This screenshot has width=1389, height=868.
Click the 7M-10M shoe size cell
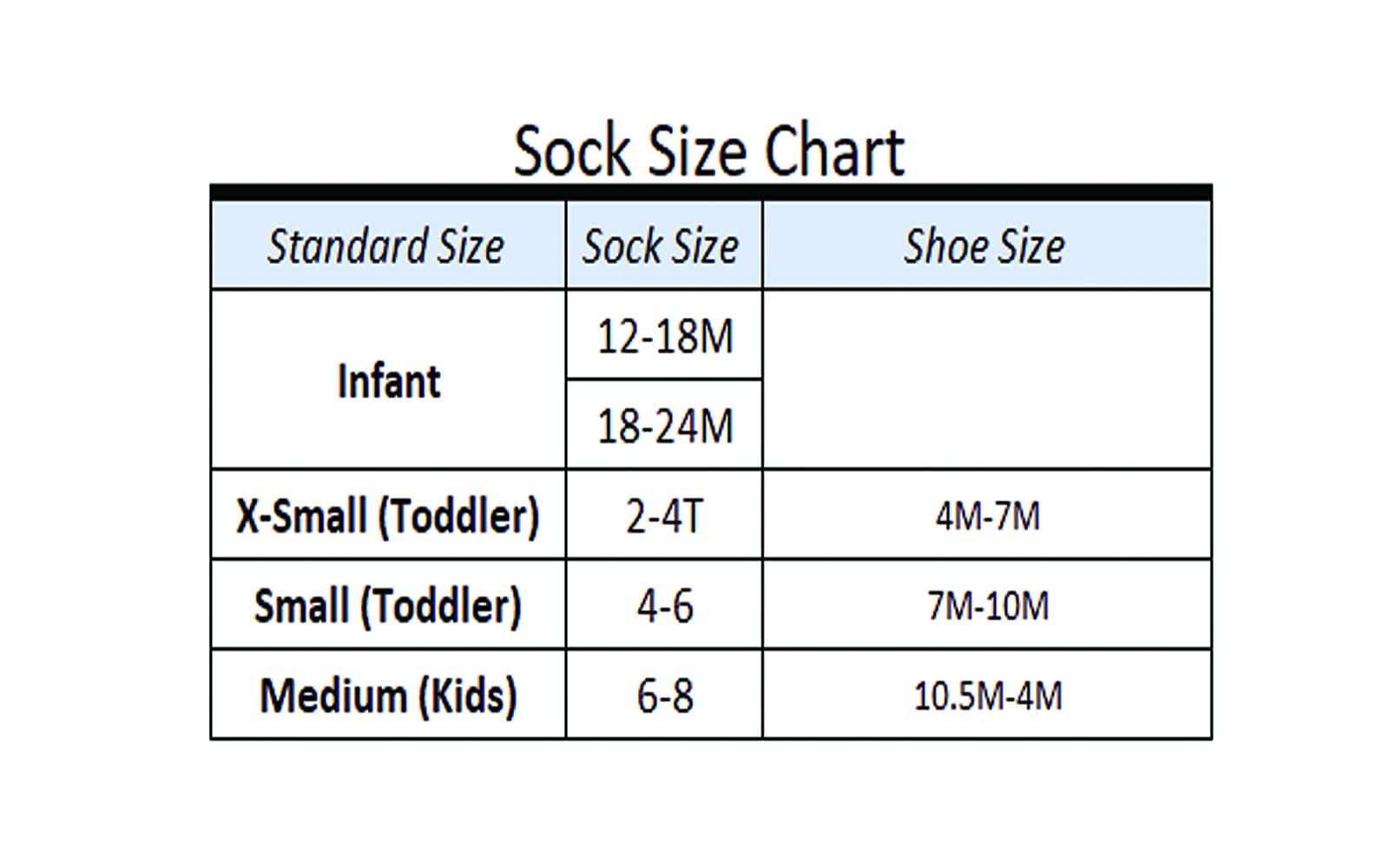pyautogui.click(x=987, y=605)
